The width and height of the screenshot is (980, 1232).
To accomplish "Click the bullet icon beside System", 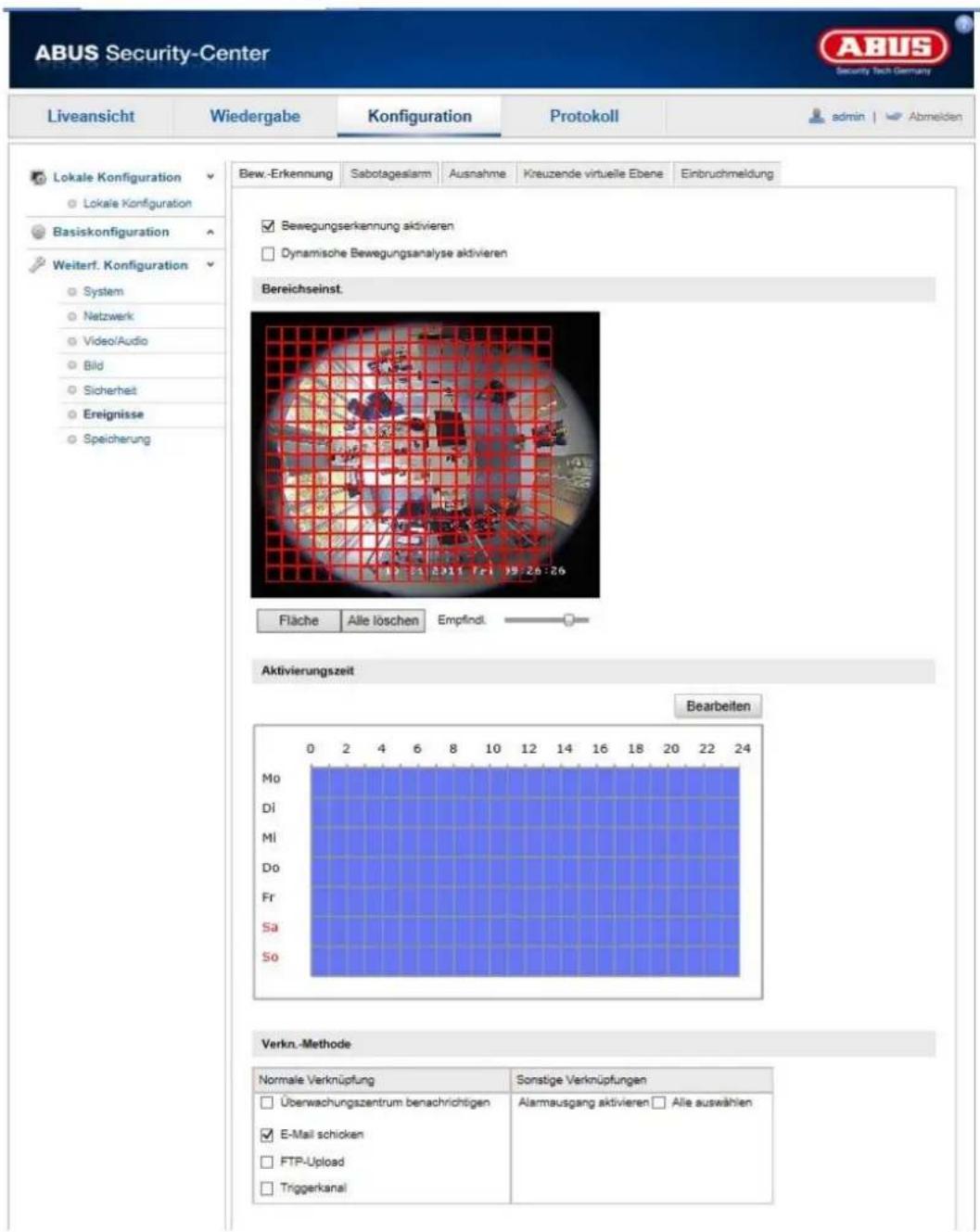I will pyautogui.click(x=71, y=292).
